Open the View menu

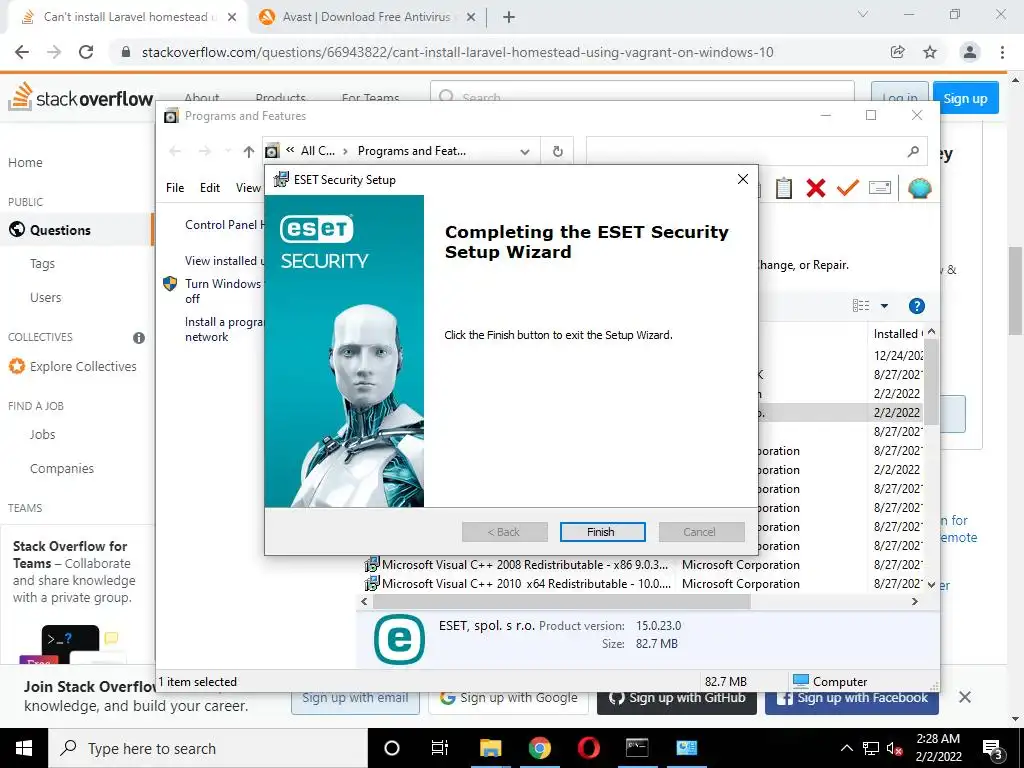pyautogui.click(x=249, y=188)
